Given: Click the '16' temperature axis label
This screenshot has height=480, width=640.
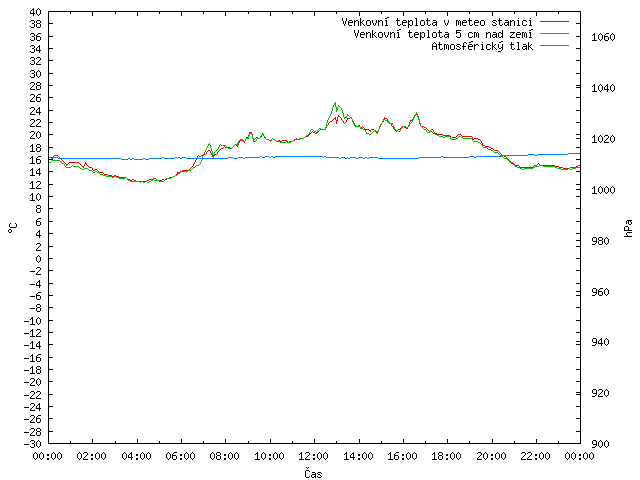Looking at the screenshot, I should pos(36,160).
